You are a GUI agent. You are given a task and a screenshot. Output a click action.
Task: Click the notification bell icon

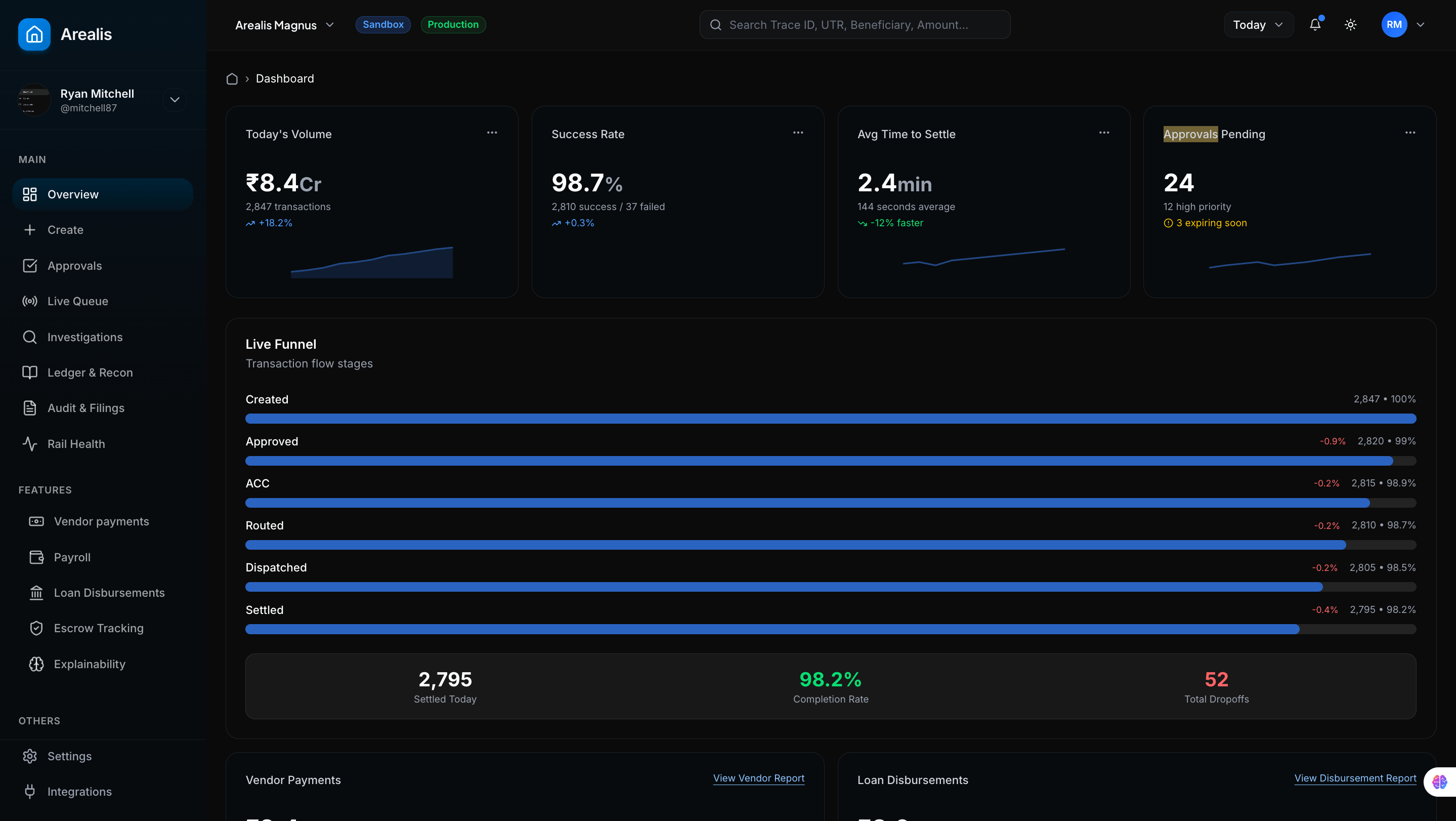tap(1316, 24)
